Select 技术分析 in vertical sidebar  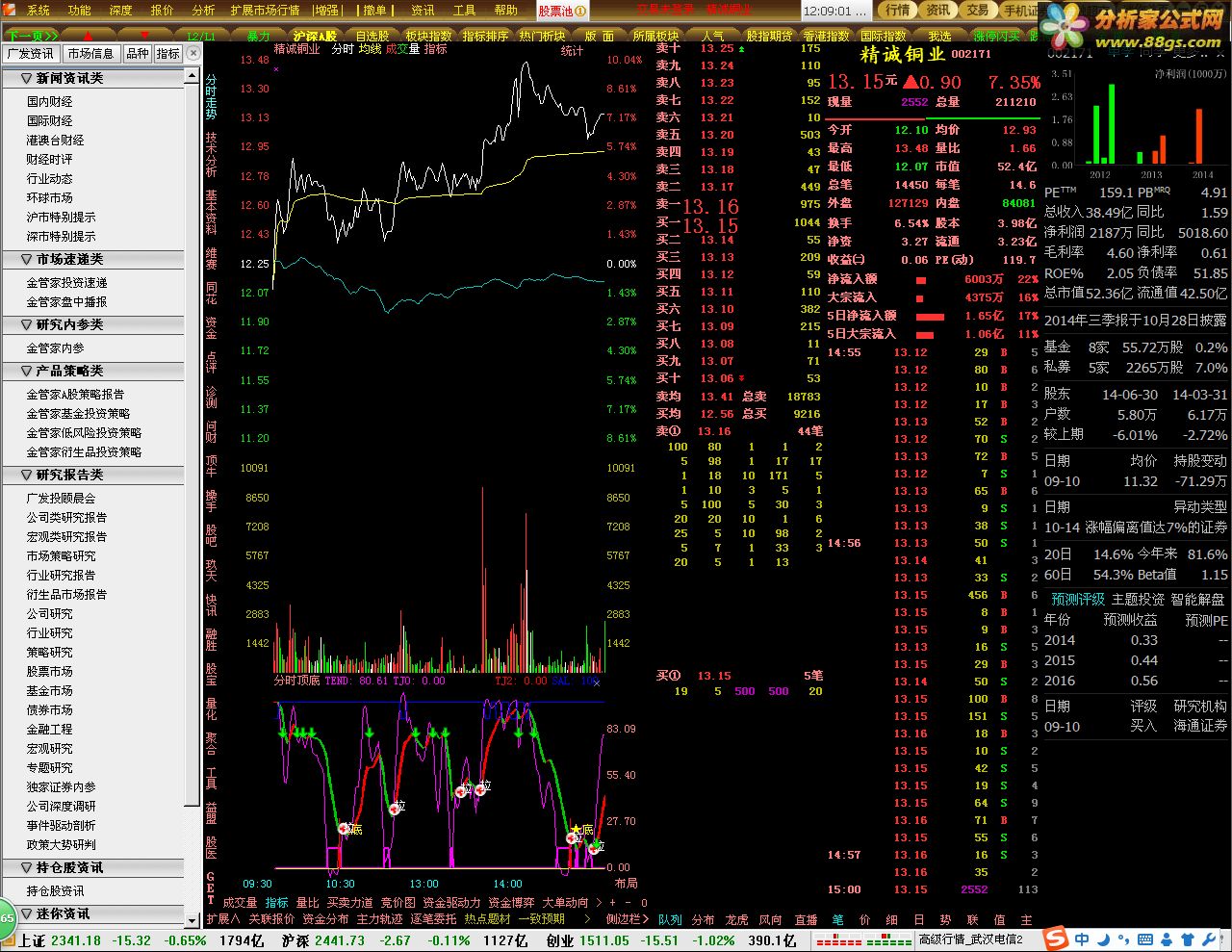point(211,154)
